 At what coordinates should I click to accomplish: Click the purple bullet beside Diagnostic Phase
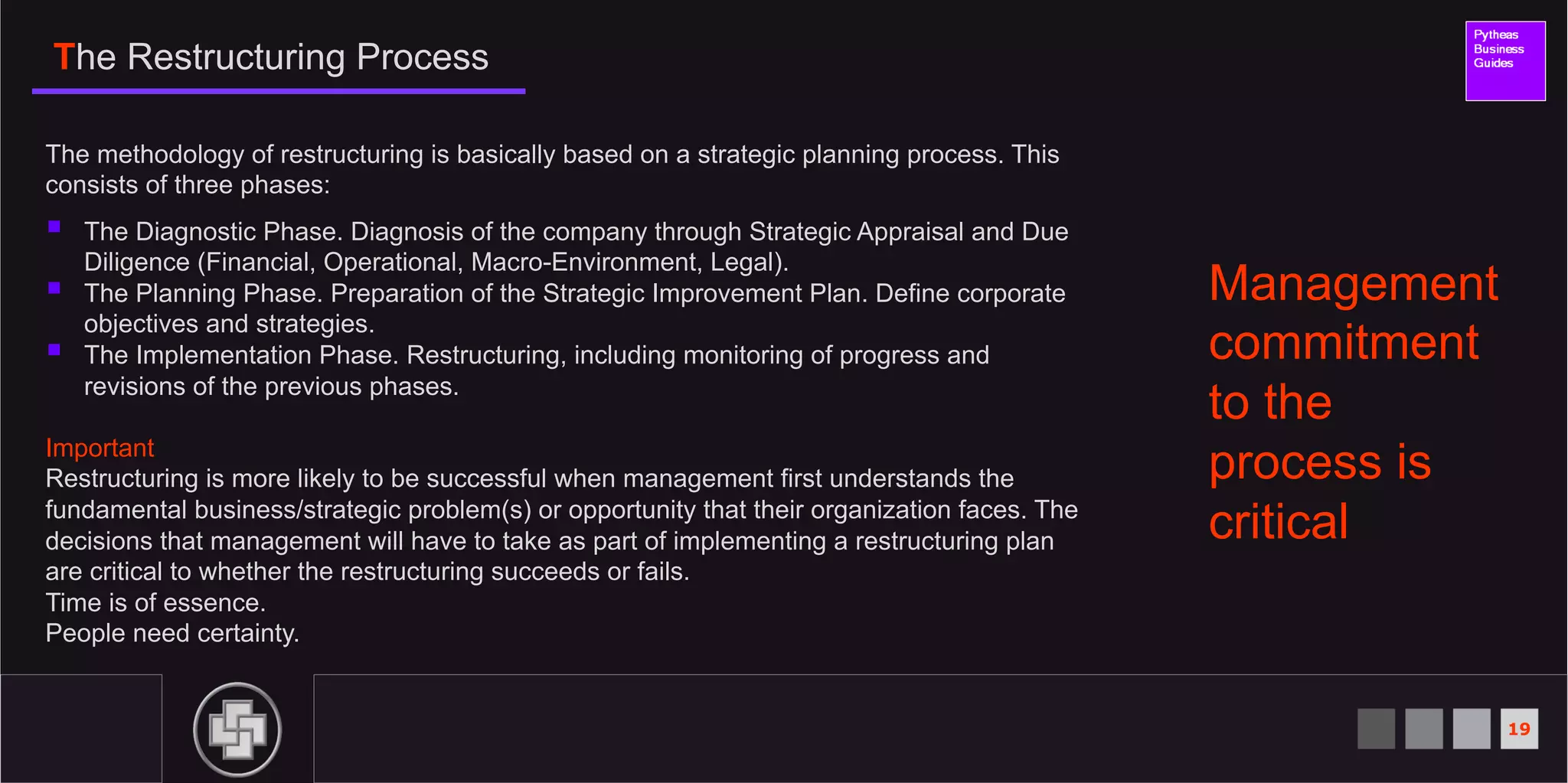[54, 227]
